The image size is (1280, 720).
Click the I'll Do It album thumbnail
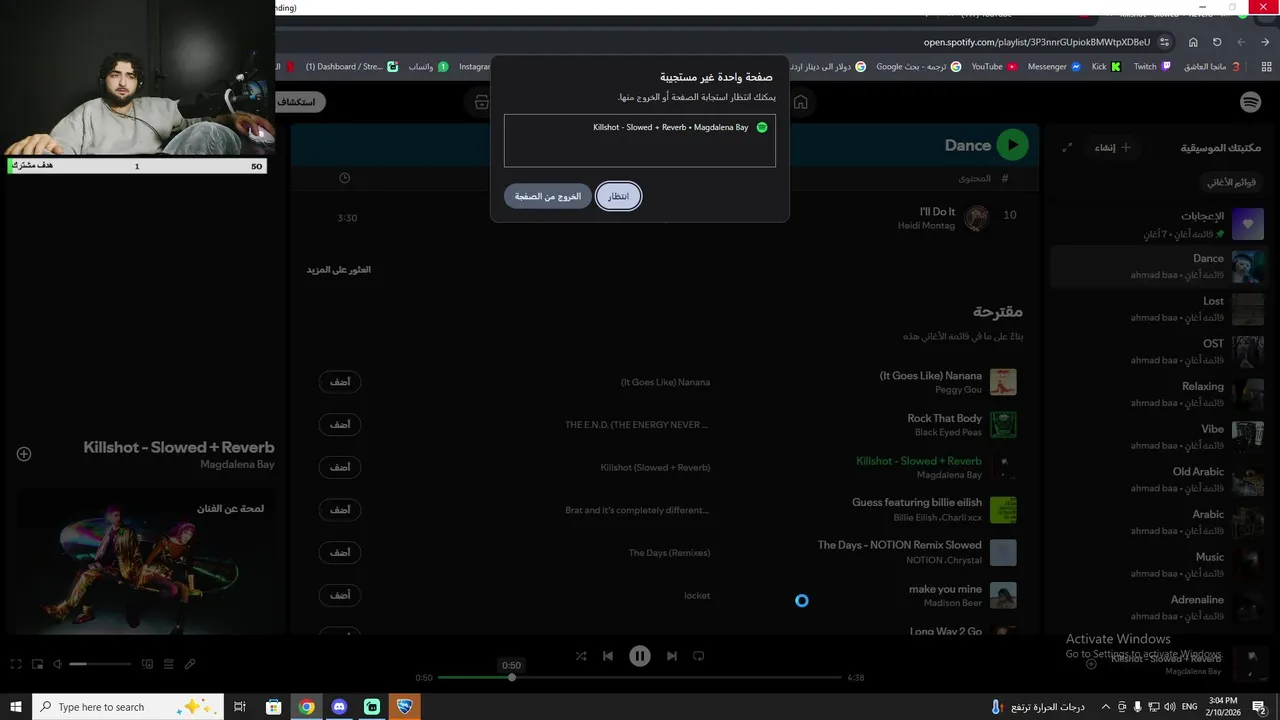[x=977, y=218]
